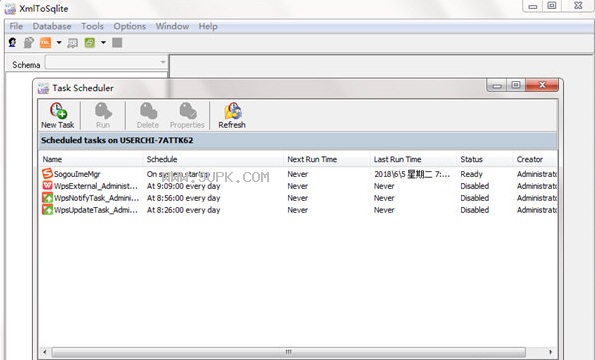The width and height of the screenshot is (595, 360).
Task: Click the Delete toolbar button
Action: pos(148,115)
